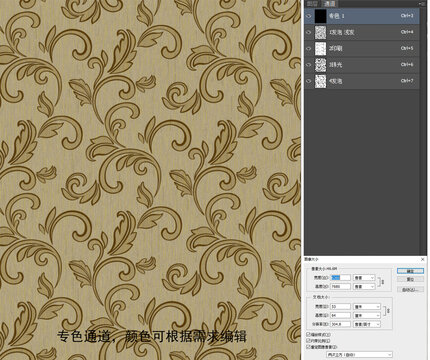Hide the 专色 1 channel eye icon
The image size is (430, 360).
309,16
